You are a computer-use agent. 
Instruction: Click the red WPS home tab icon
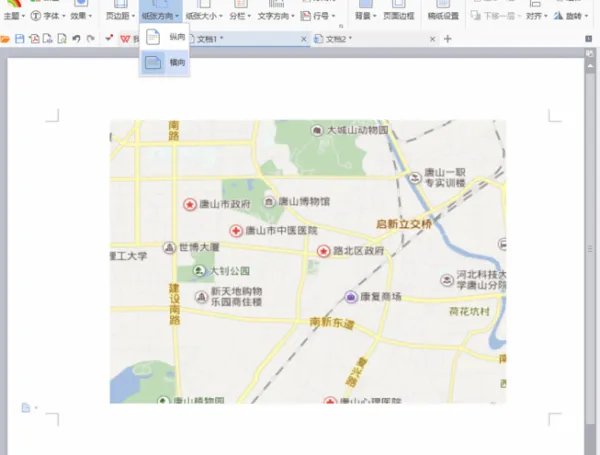tap(125, 39)
